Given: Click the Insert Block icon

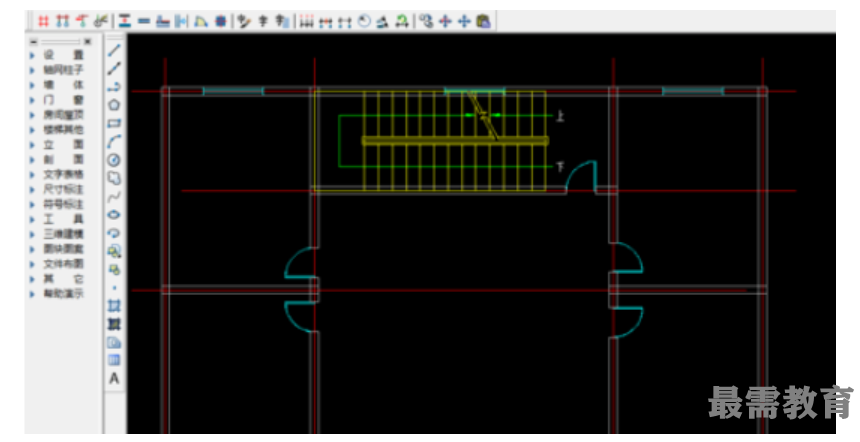Looking at the screenshot, I should click(x=114, y=251).
